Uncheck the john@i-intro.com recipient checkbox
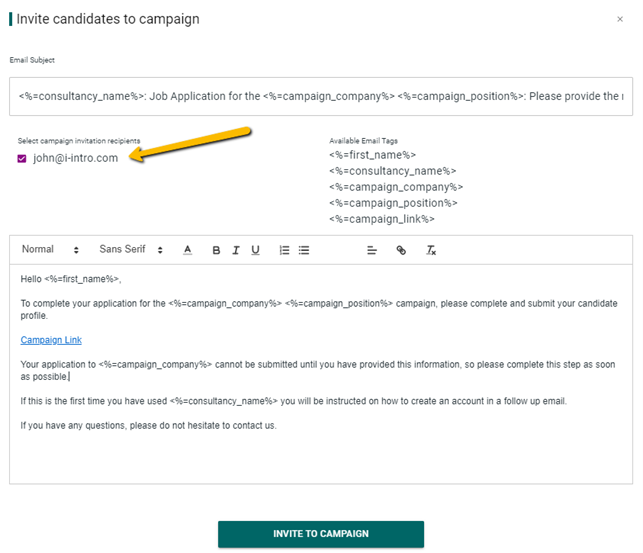The height and width of the screenshot is (553, 643). coord(23,158)
